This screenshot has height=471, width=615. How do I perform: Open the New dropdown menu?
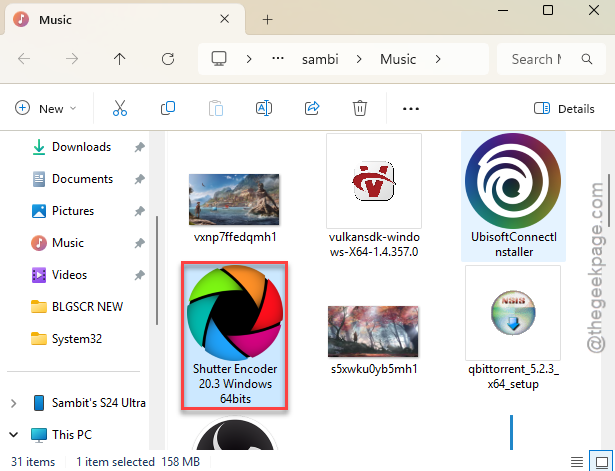pyautogui.click(x=45, y=108)
